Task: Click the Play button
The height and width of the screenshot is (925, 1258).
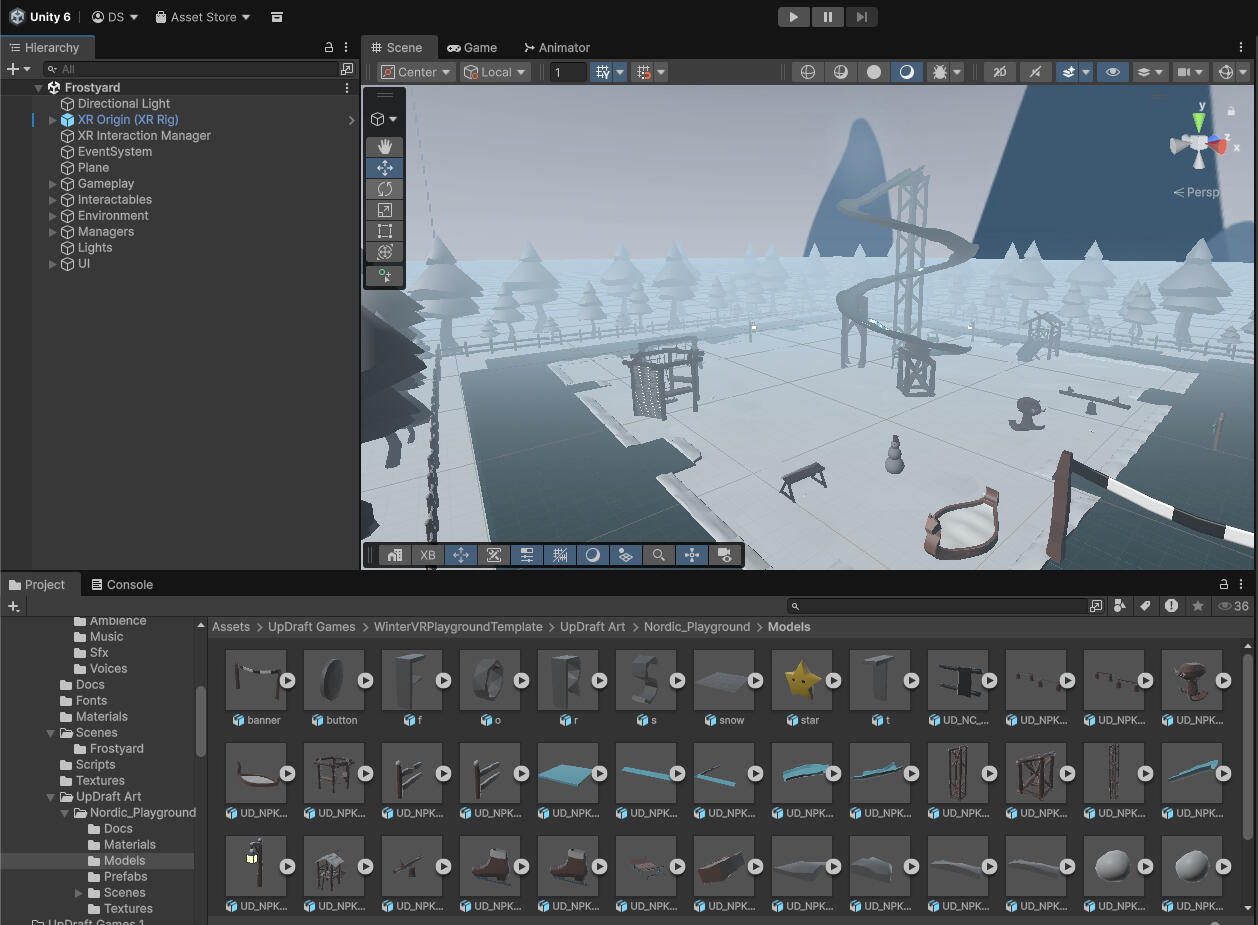Action: (793, 17)
